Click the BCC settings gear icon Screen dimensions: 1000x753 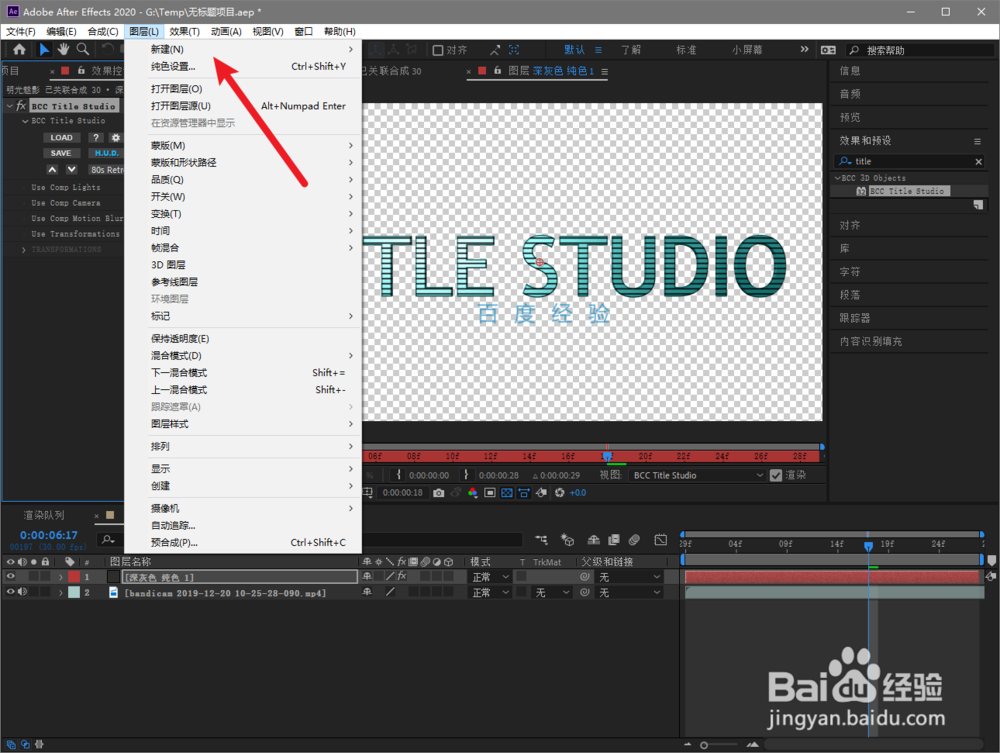click(115, 138)
